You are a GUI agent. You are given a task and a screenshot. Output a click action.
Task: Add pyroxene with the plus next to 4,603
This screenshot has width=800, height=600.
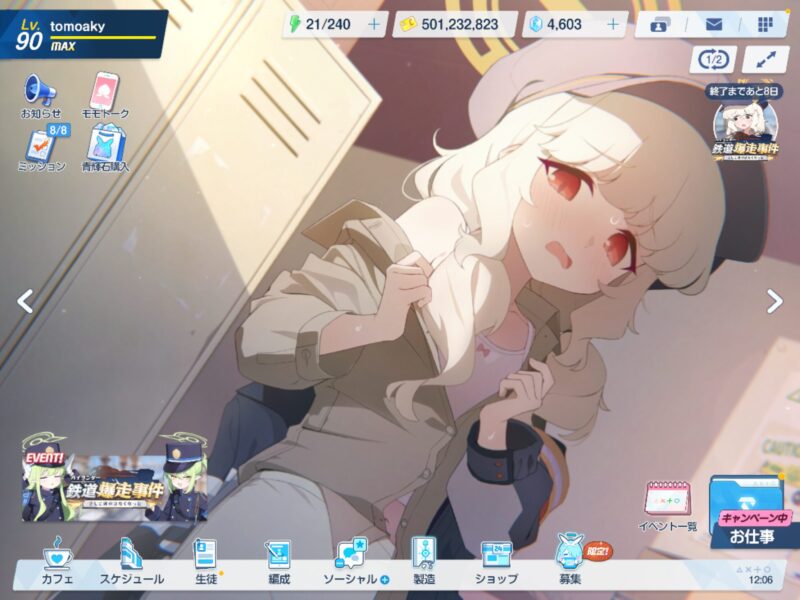(613, 24)
